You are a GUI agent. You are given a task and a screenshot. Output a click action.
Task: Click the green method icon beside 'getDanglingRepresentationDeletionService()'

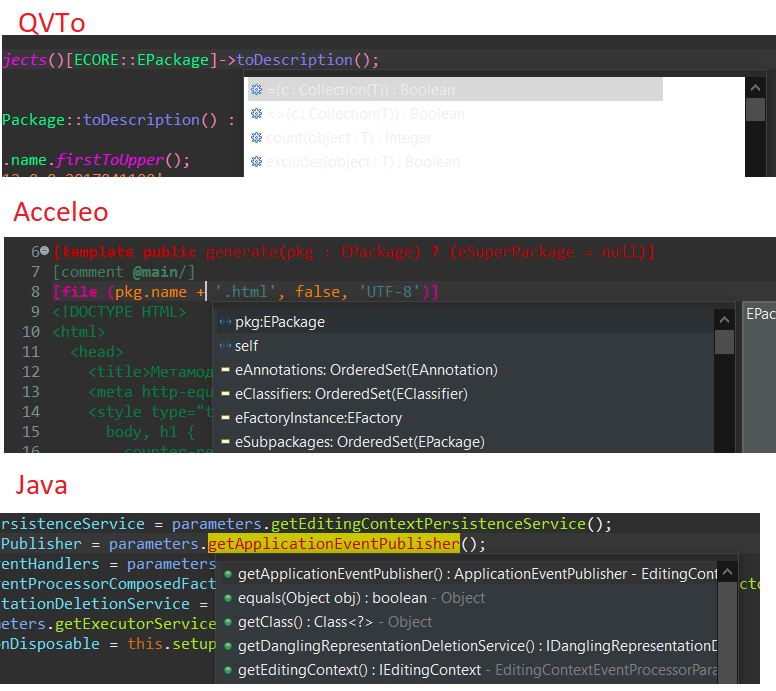(228, 646)
